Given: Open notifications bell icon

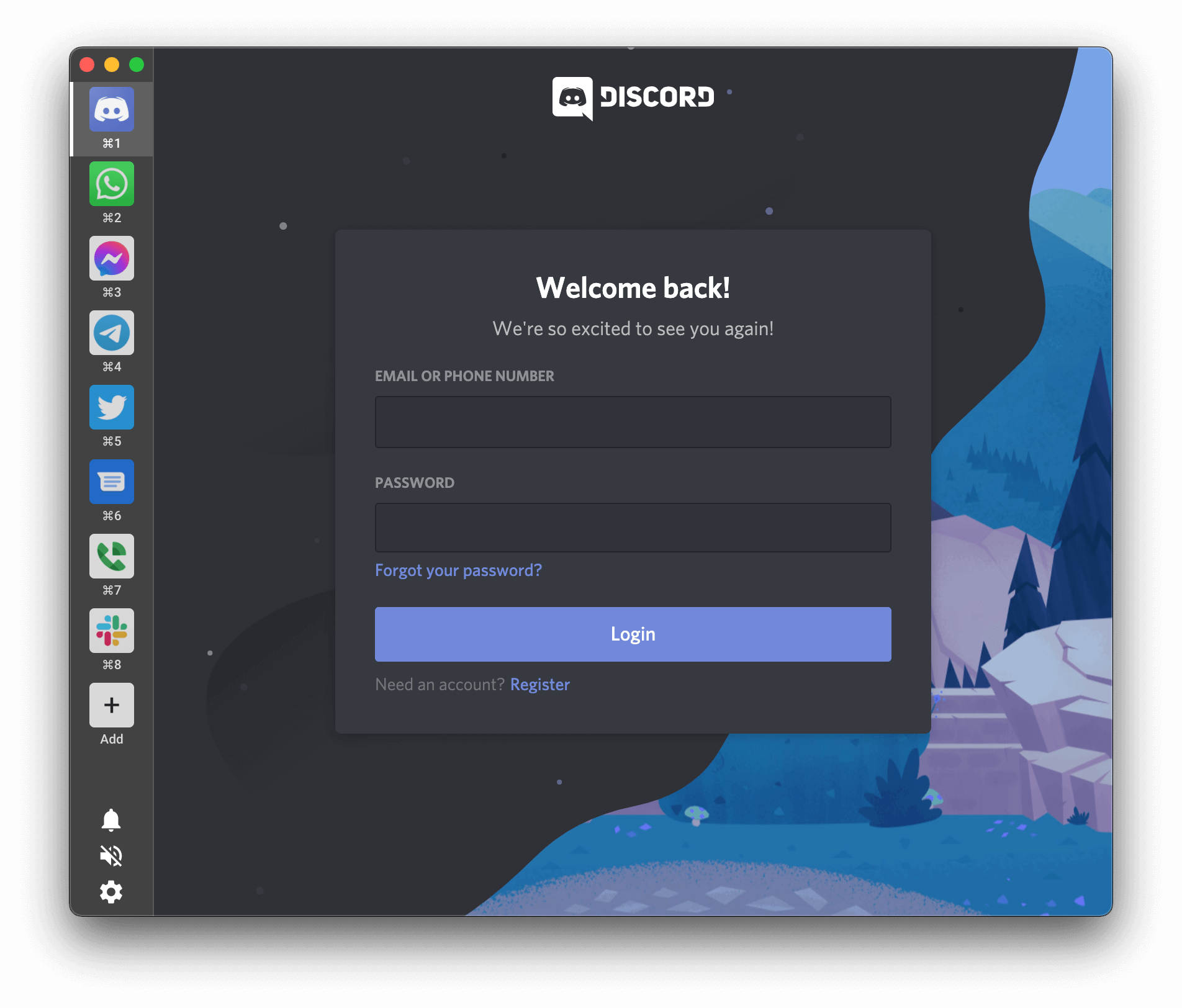Looking at the screenshot, I should click(x=111, y=820).
